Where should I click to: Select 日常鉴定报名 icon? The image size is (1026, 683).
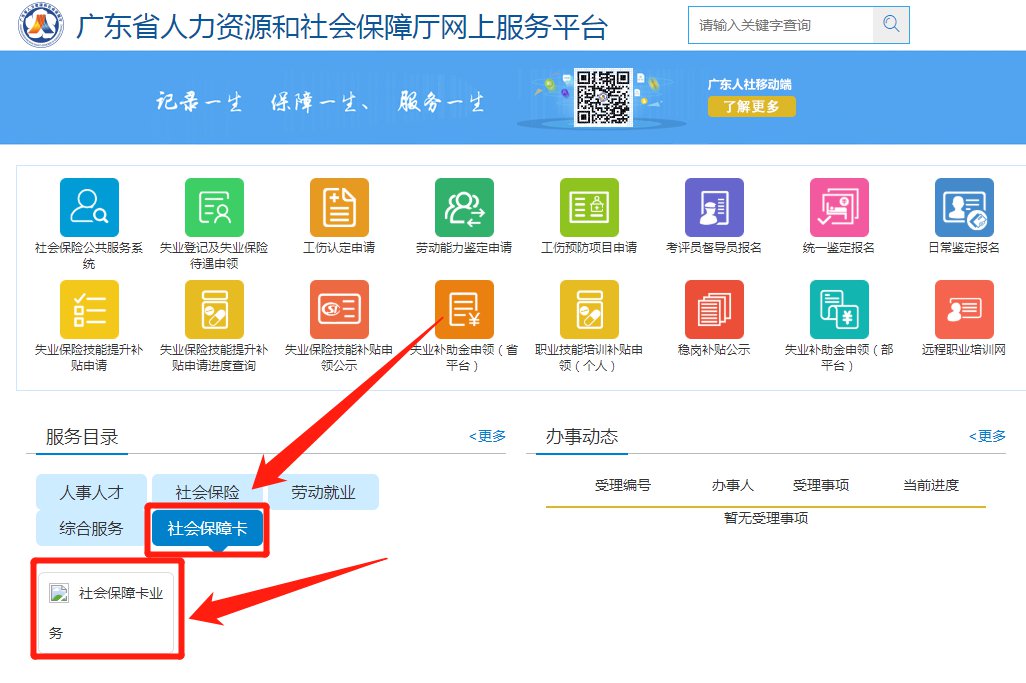[964, 208]
